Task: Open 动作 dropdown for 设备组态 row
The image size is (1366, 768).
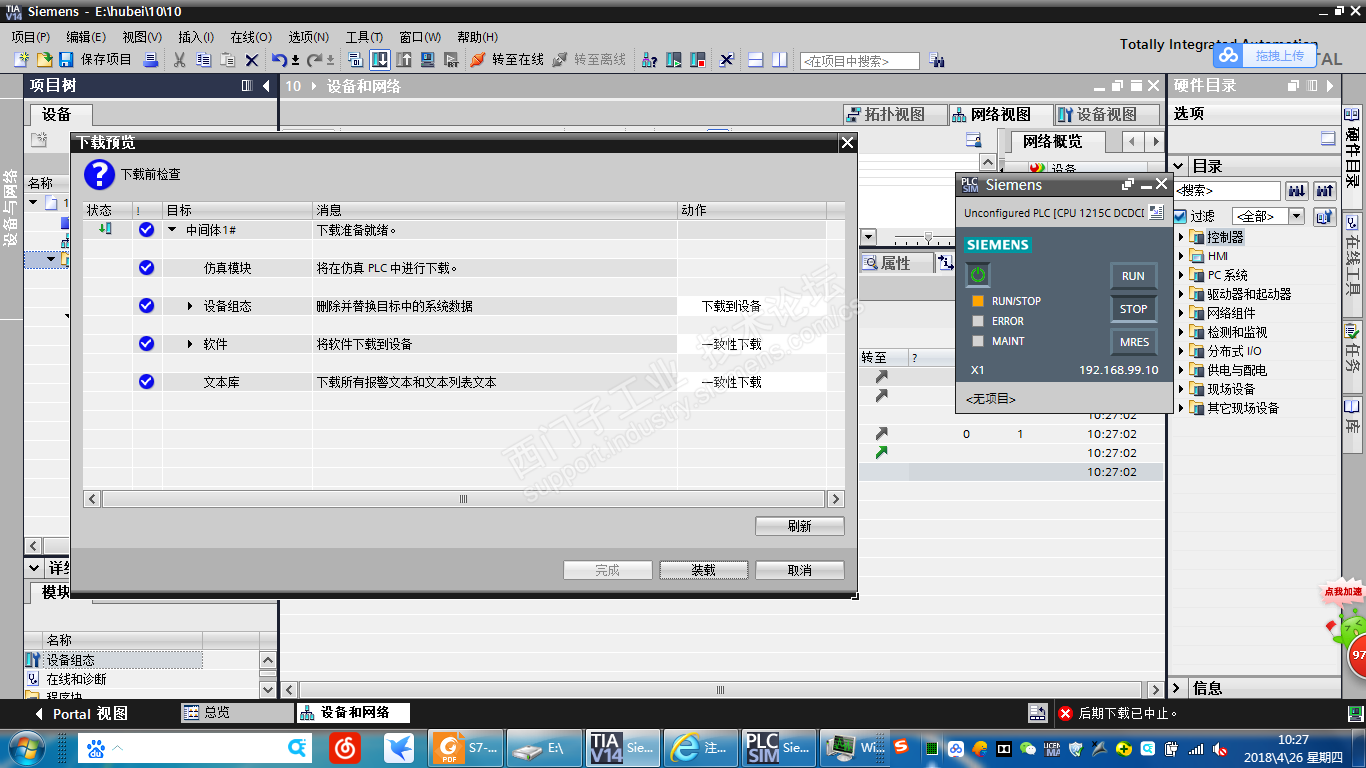Action: tap(752, 306)
